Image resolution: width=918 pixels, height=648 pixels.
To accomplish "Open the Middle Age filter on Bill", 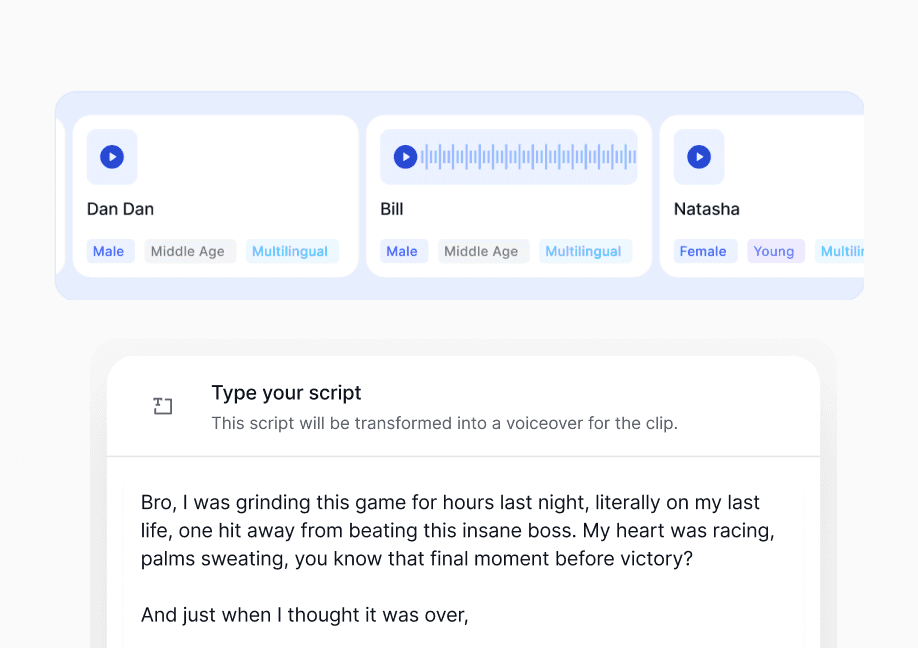I will click(x=483, y=251).
